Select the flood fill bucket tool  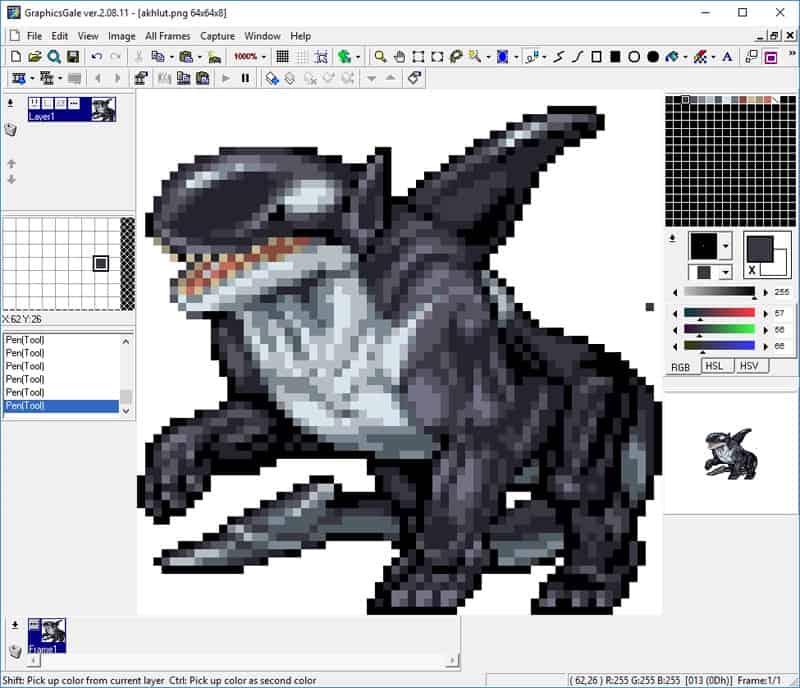coord(672,57)
